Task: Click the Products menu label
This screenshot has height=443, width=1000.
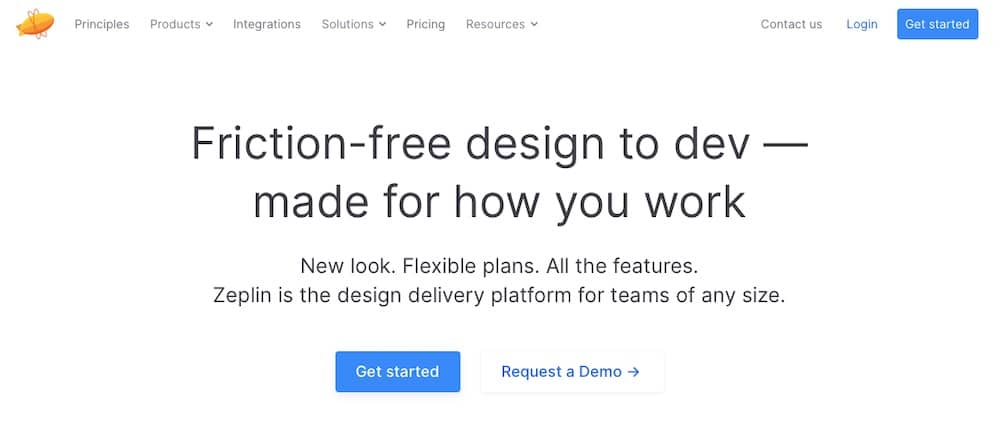Action: (x=175, y=24)
